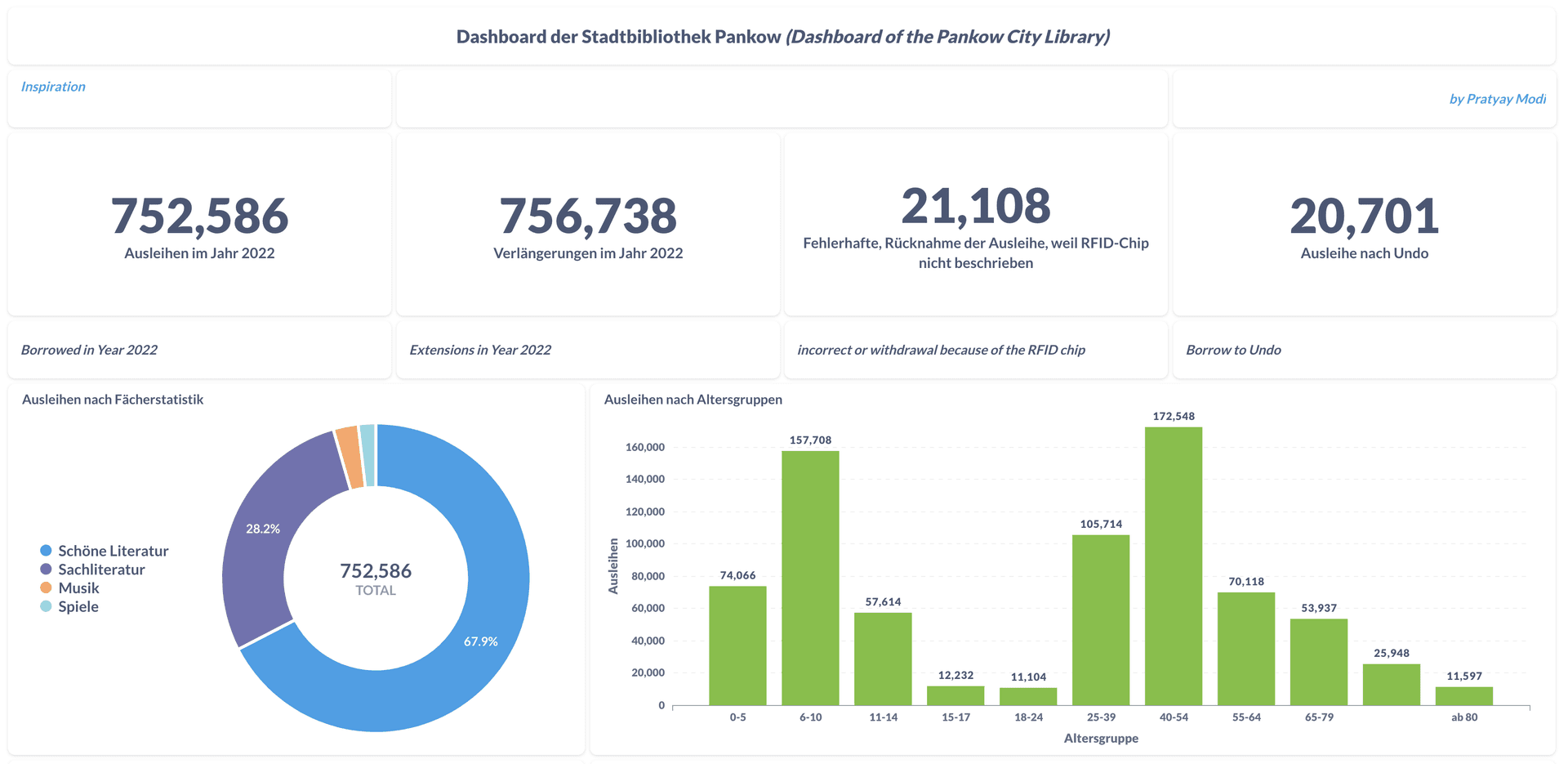This screenshot has height=764, width=1568.
Task: Click the Musik legend label
Action: pyautogui.click(x=78, y=588)
